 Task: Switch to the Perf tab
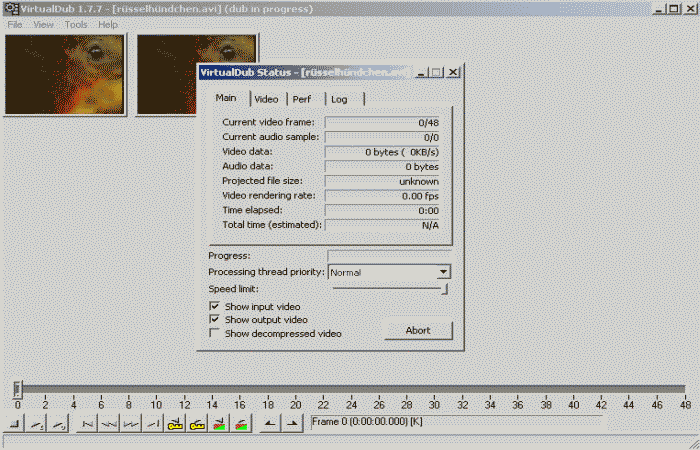pos(302,99)
